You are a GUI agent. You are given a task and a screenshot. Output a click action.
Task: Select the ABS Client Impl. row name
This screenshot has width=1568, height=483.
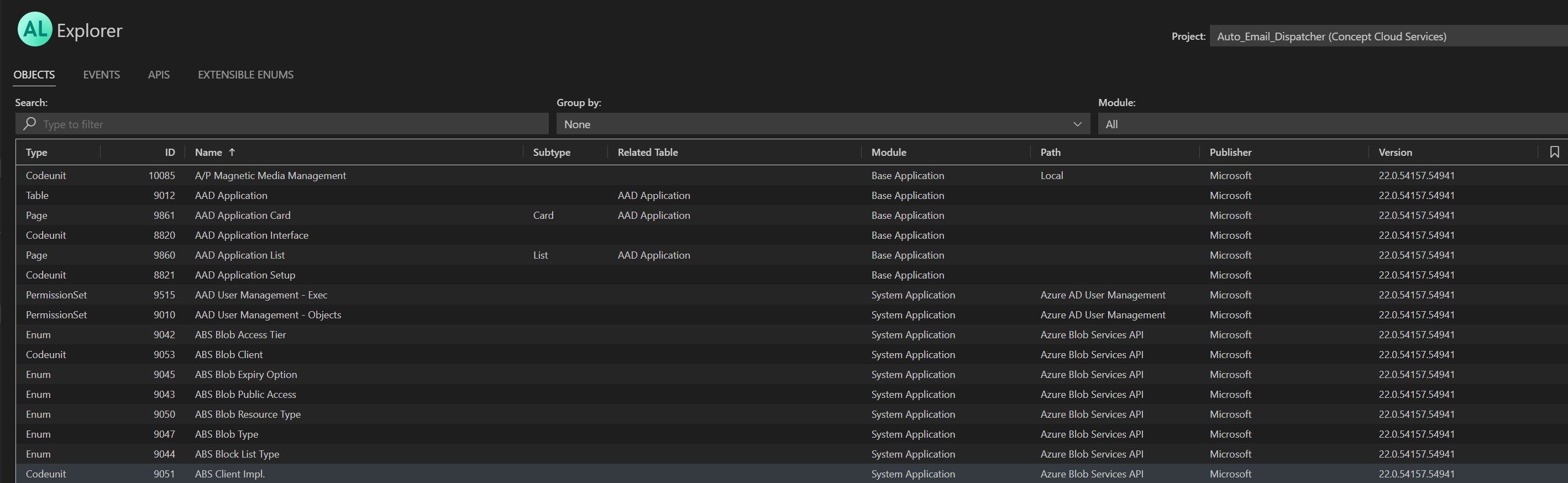click(229, 475)
